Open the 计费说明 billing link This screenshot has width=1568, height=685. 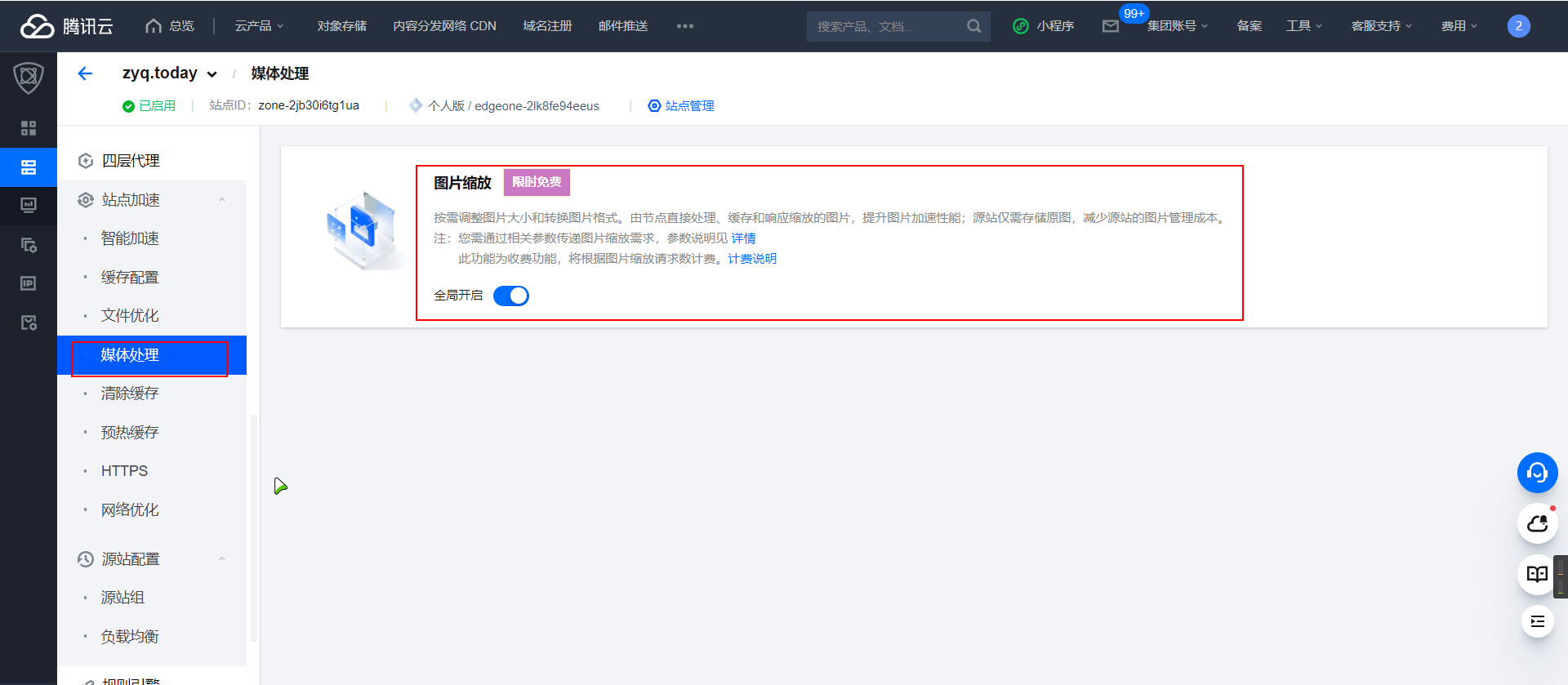coord(752,259)
